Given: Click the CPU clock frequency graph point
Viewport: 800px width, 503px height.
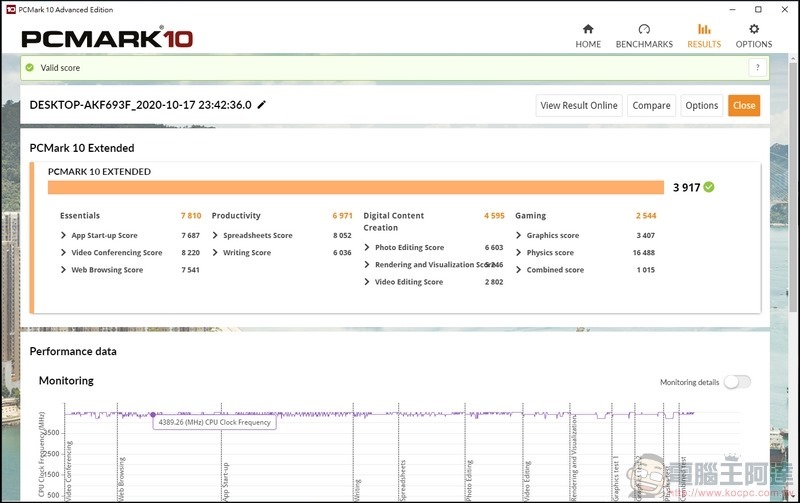Looking at the screenshot, I should click(153, 414).
